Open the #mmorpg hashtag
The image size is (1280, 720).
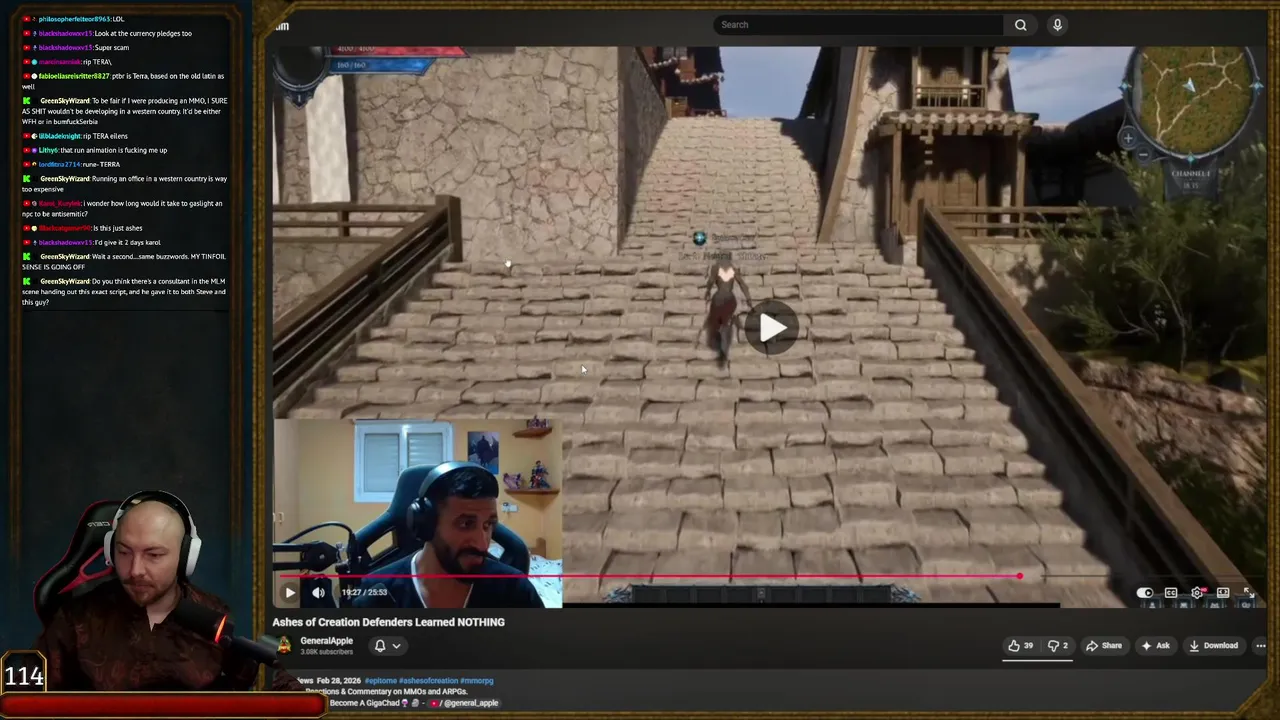tap(477, 681)
